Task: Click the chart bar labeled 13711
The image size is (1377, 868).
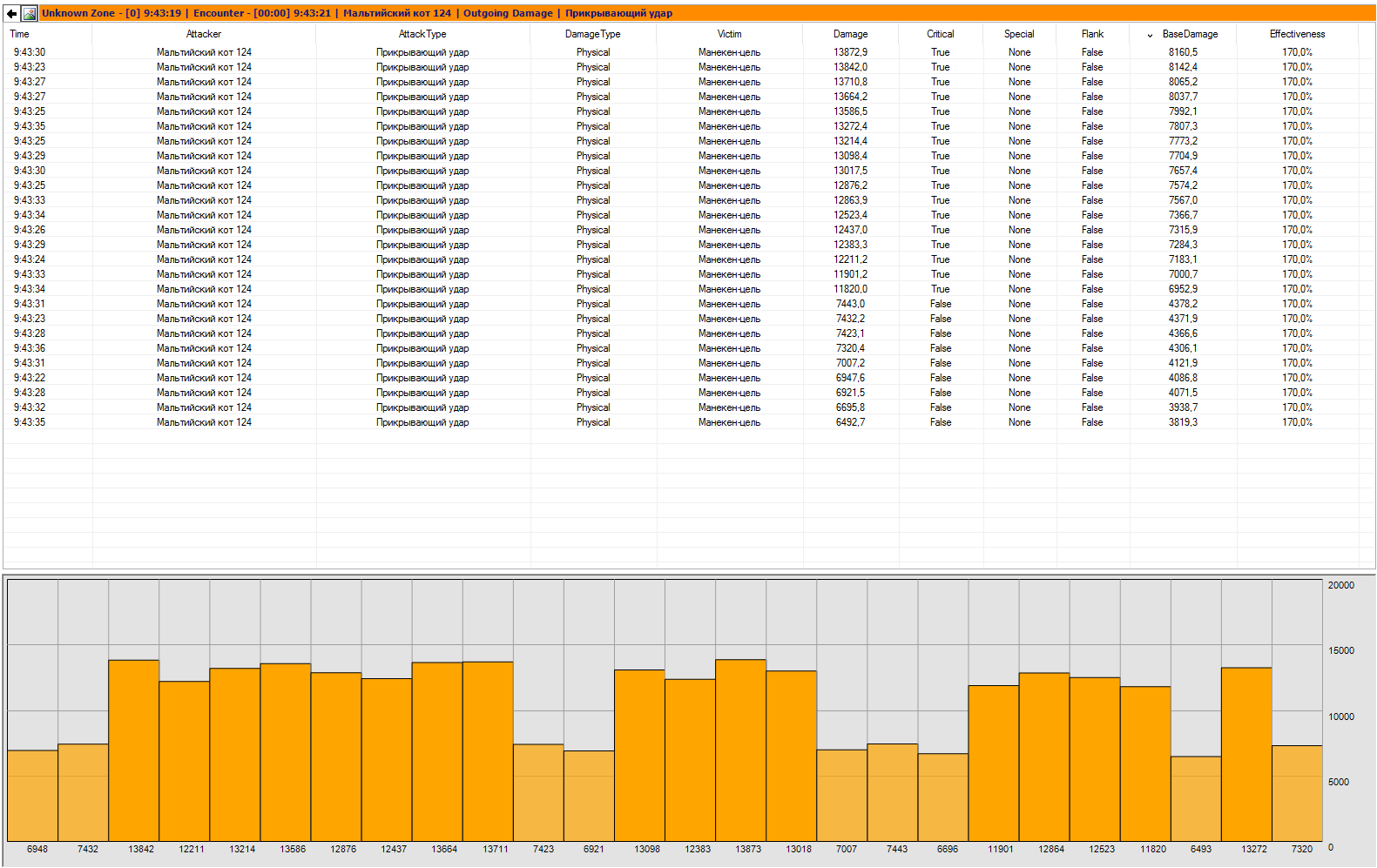Action: pyautogui.click(x=488, y=751)
